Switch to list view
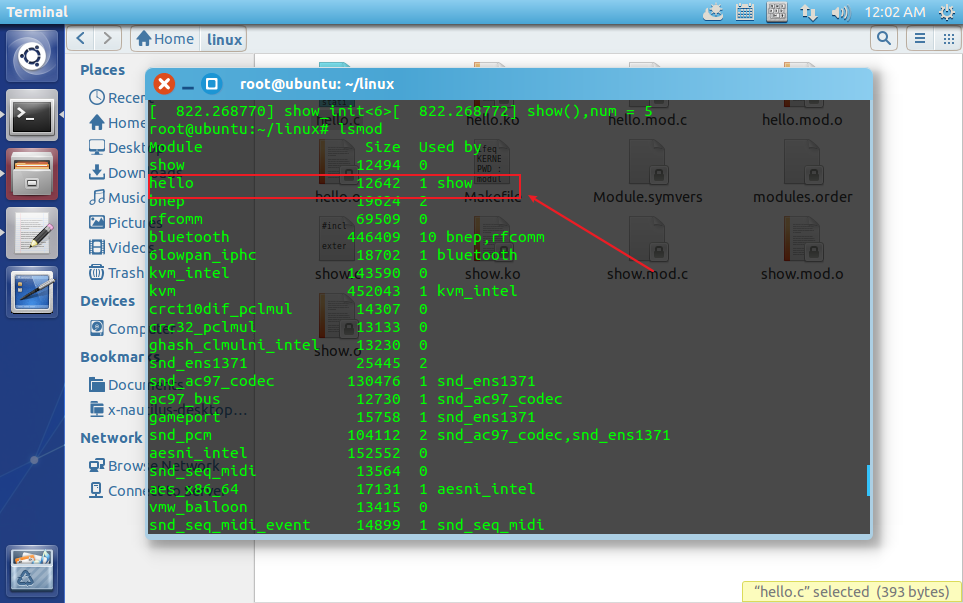The height and width of the screenshot is (603, 963). tap(919, 37)
